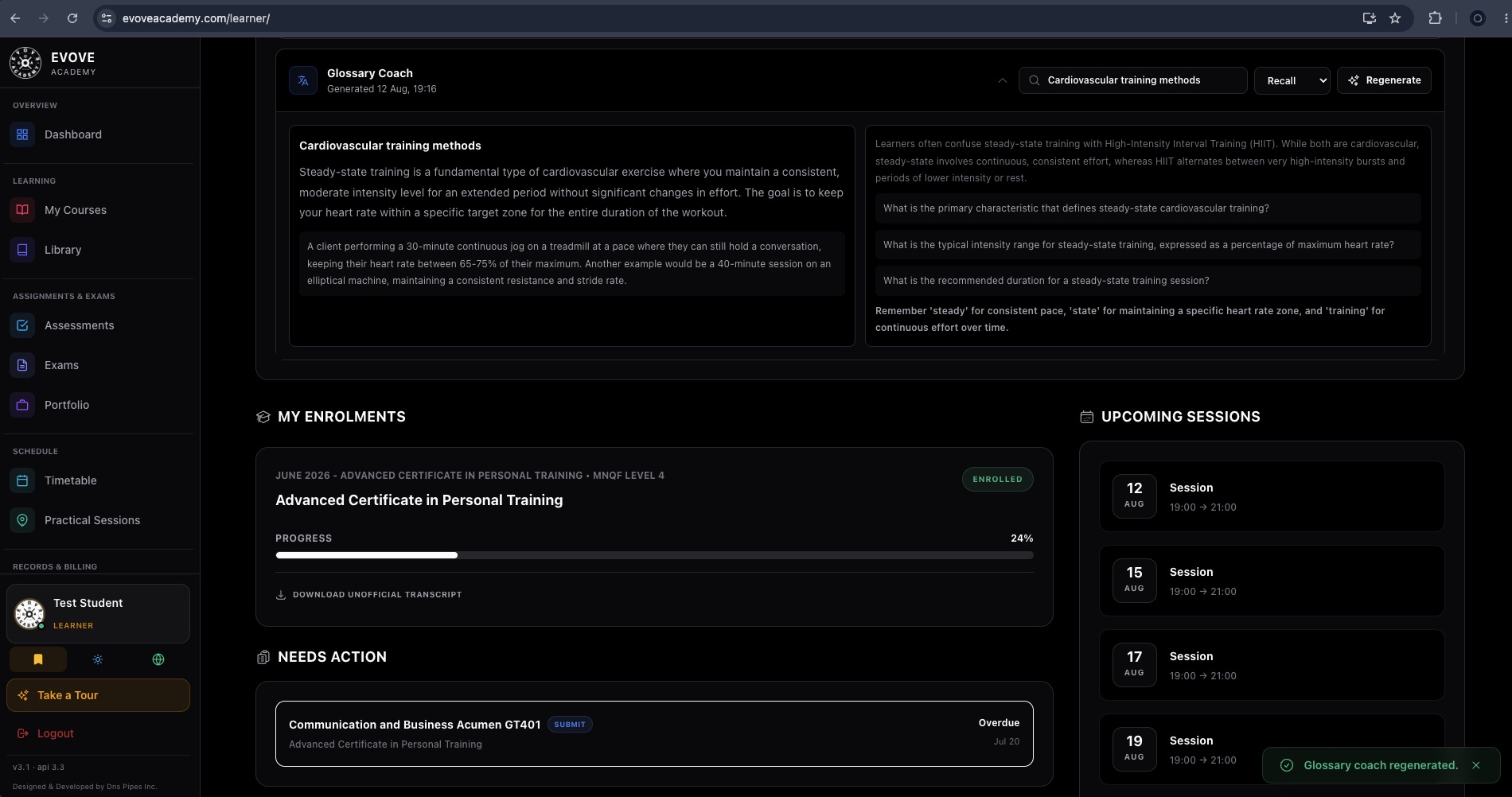The image size is (1512, 797).
Task: Click the 24% progress value
Action: point(1022,538)
